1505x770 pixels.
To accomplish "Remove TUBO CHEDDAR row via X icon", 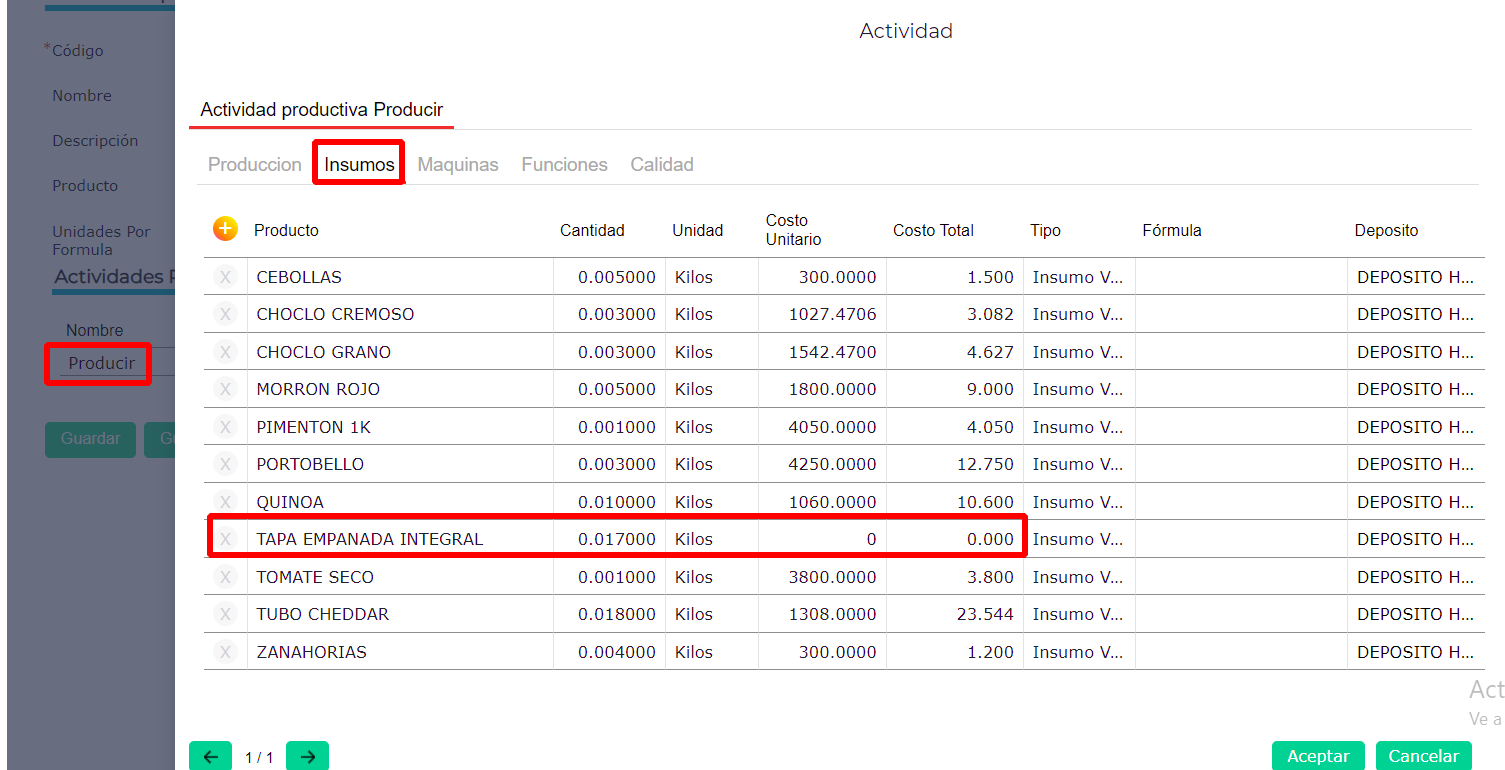I will click(x=225, y=614).
